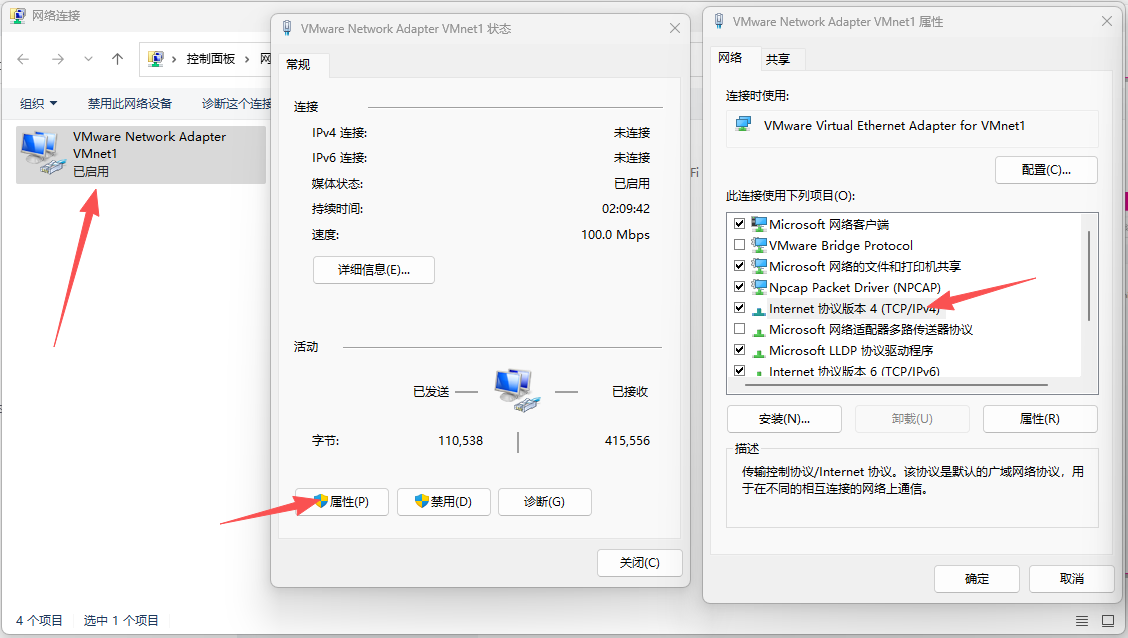Click the 配置(C)... button
The width and height of the screenshot is (1128, 638).
coord(1046,170)
